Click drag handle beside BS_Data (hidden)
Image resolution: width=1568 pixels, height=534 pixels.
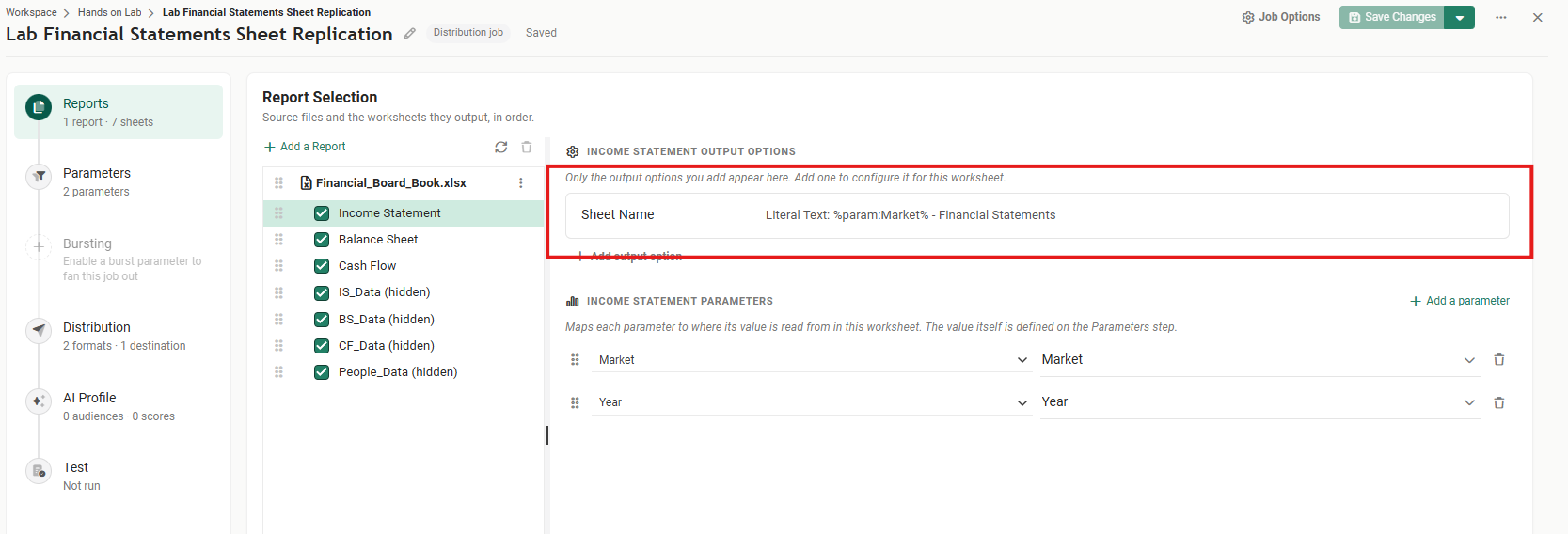278,320
